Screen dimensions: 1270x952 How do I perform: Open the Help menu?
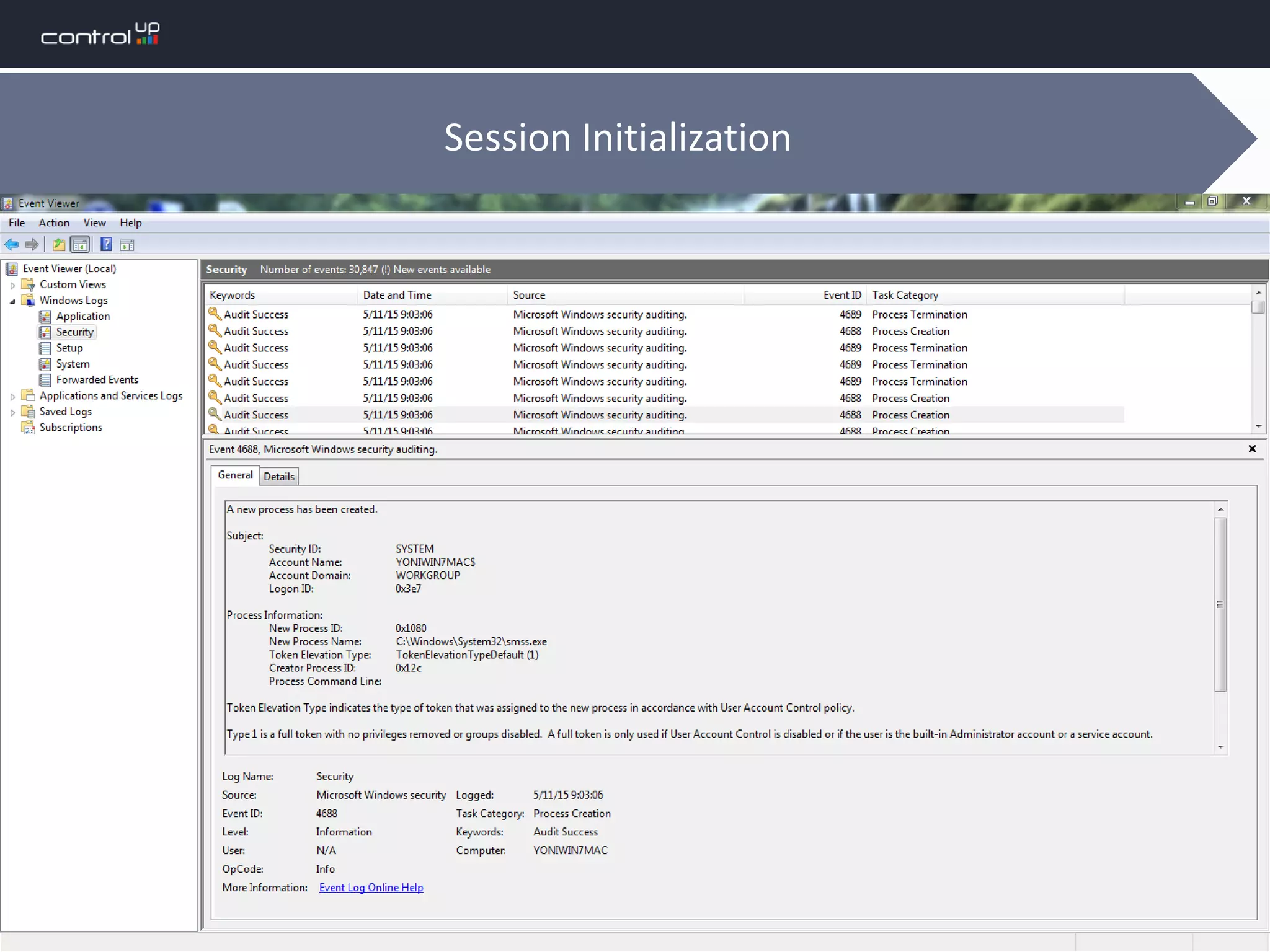coord(130,223)
